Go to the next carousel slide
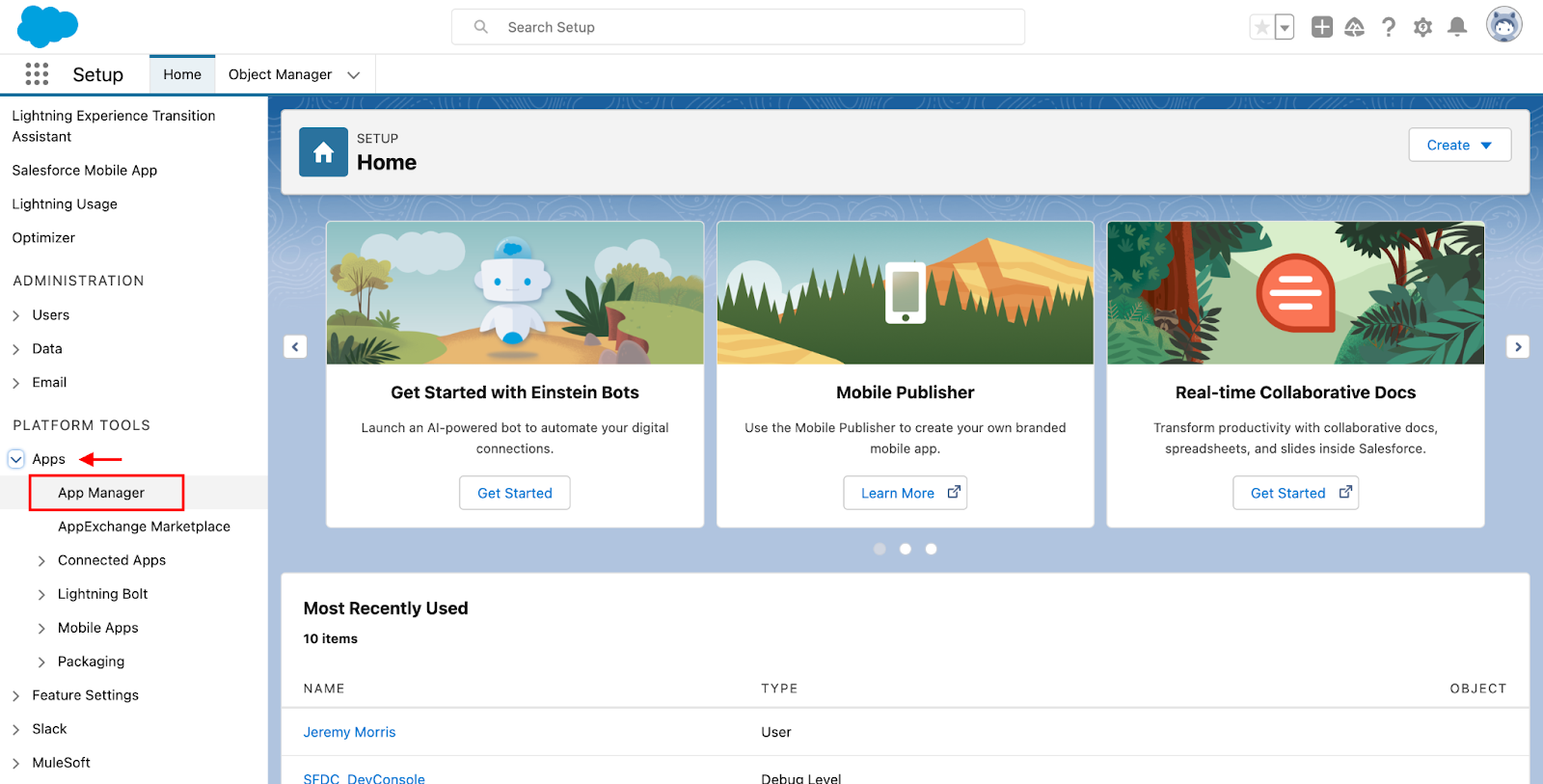Viewport: 1543px width, 784px height. click(1518, 346)
